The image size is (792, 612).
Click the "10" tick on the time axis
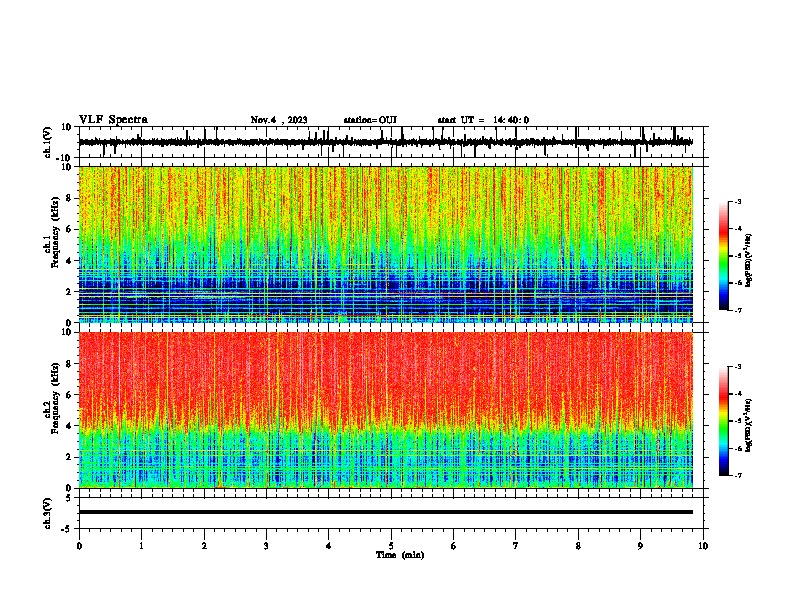(703, 546)
